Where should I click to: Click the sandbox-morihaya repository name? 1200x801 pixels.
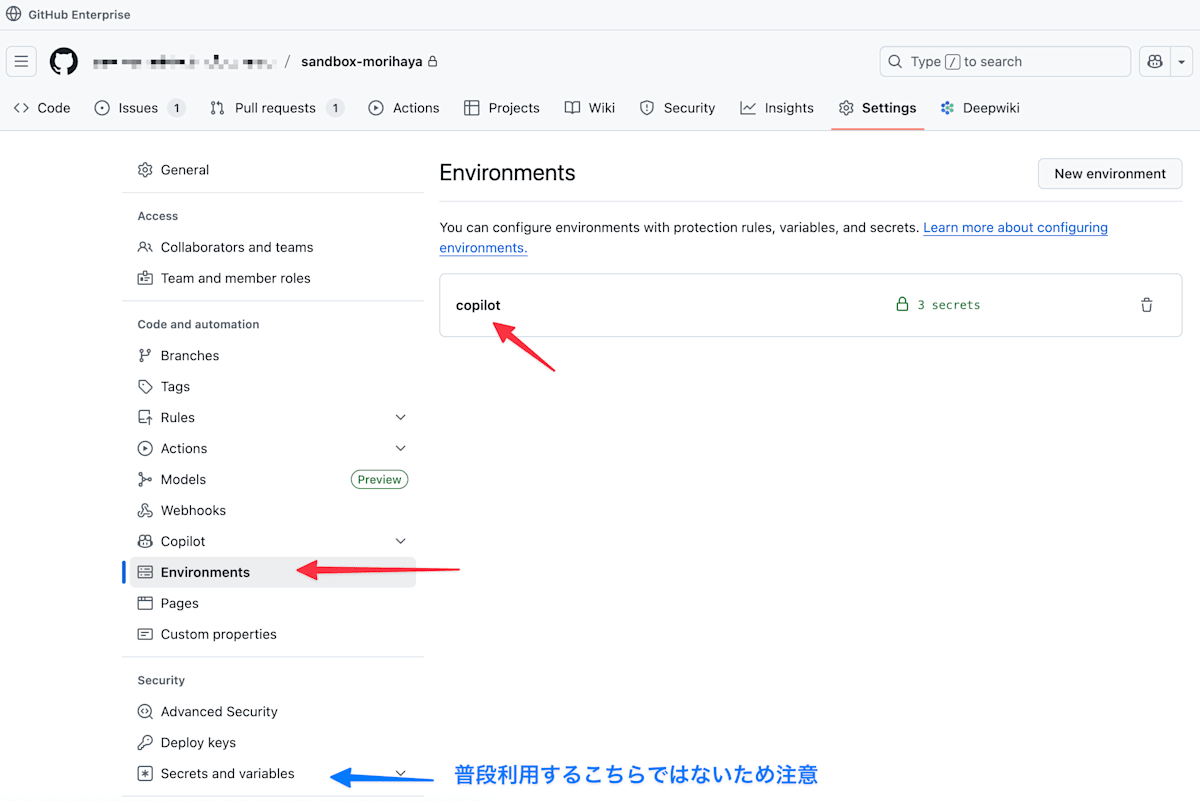pos(362,61)
